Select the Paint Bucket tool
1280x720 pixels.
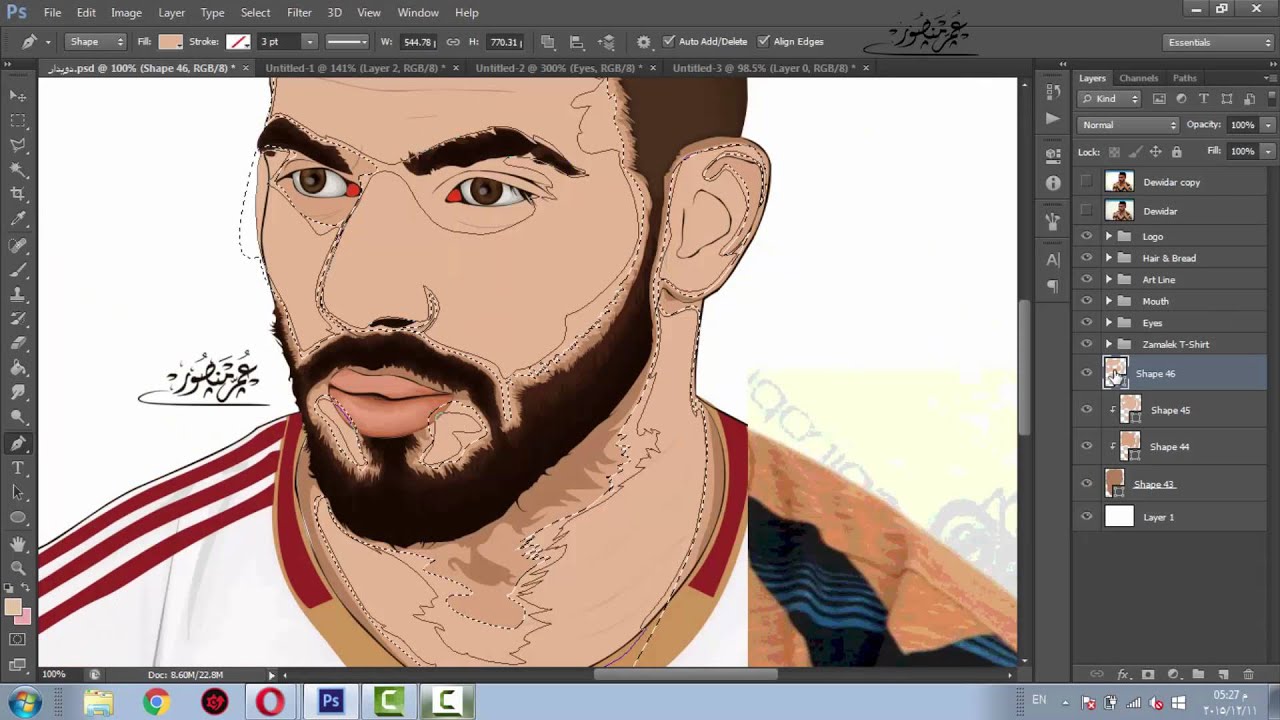pos(18,369)
